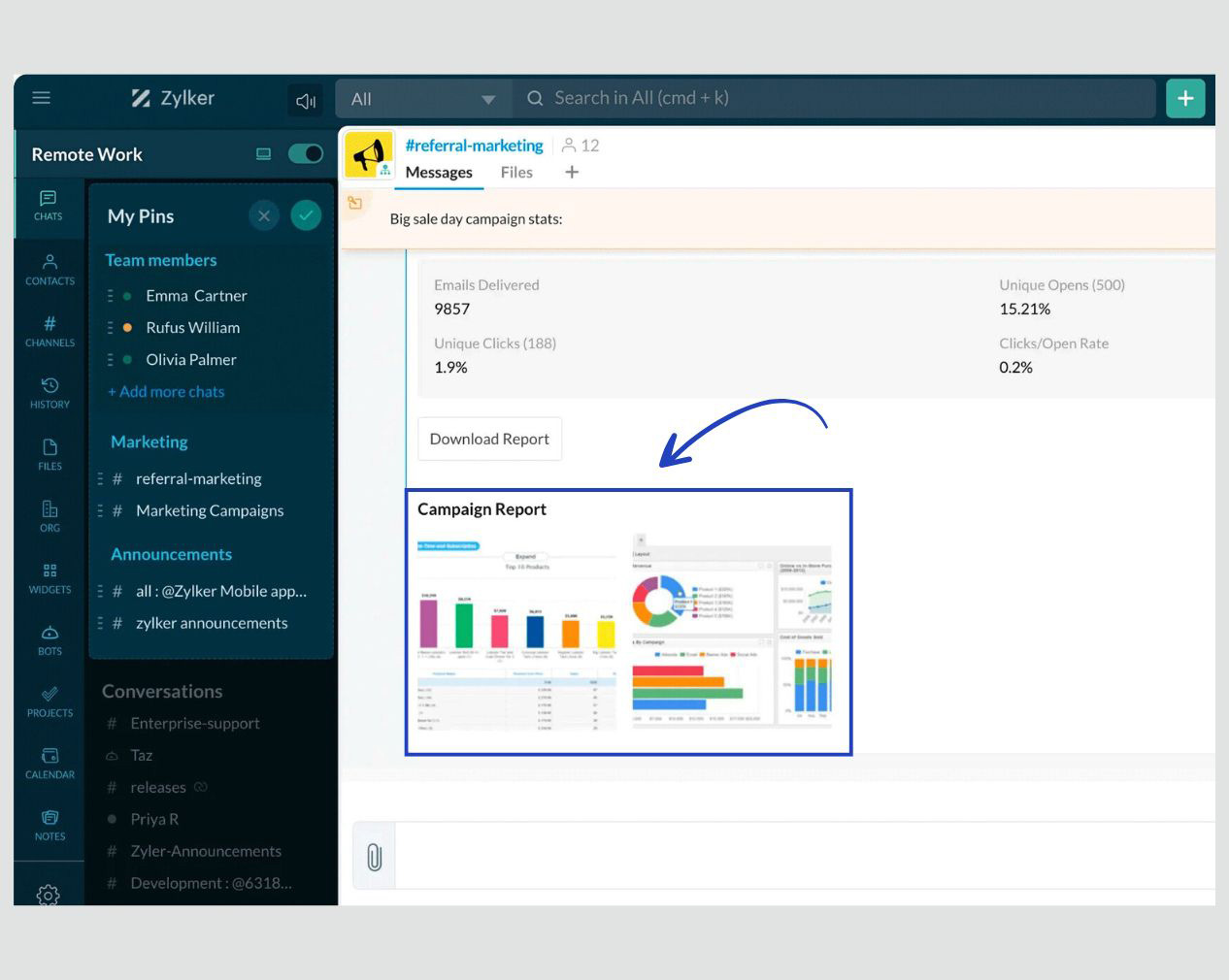Click the Announcements pin category heading
This screenshot has width=1229, height=980.
coord(171,554)
